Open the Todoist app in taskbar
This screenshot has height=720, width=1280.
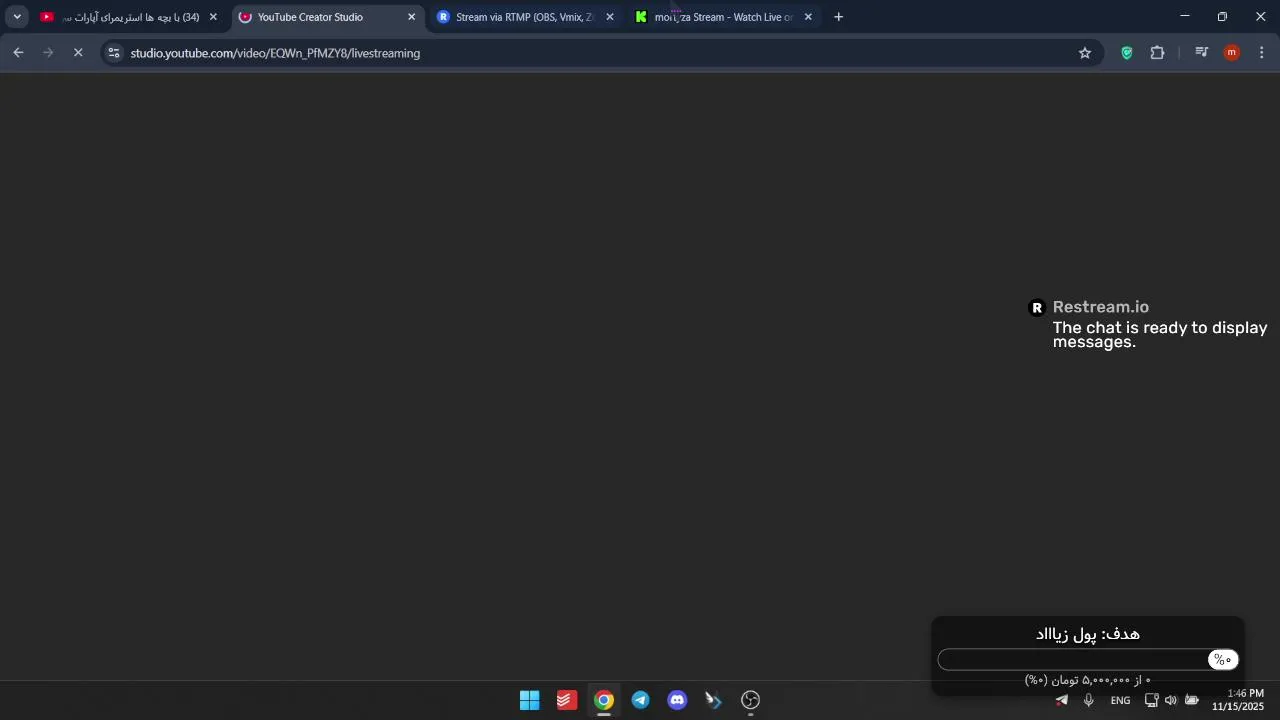(x=567, y=700)
